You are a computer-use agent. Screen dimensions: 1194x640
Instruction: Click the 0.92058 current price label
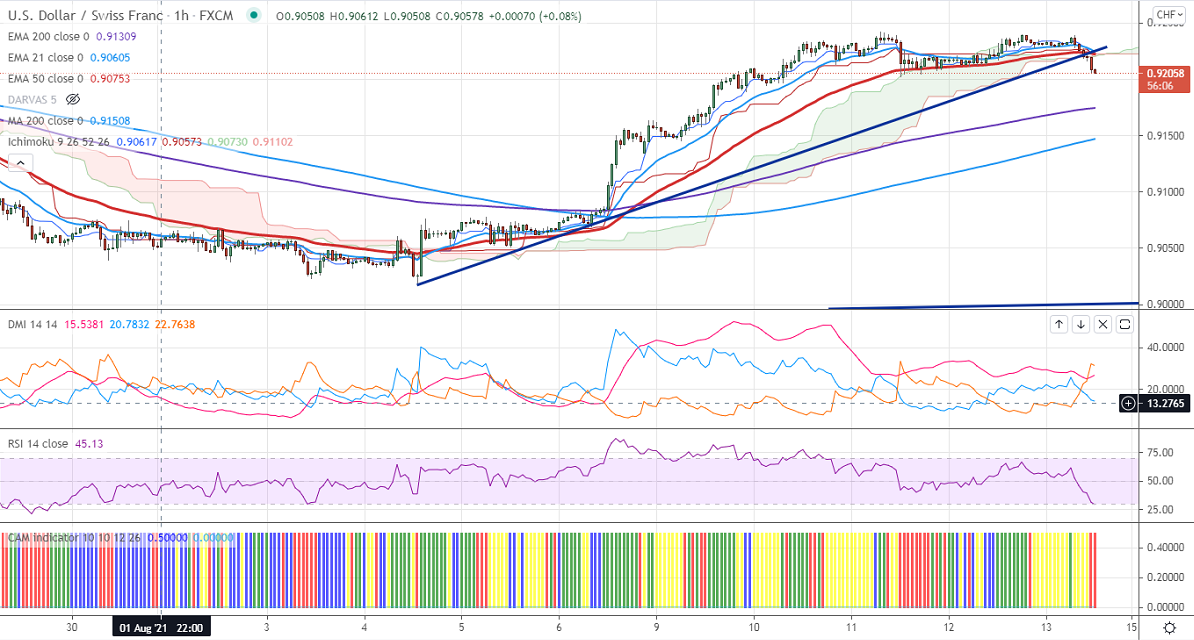click(x=1165, y=74)
